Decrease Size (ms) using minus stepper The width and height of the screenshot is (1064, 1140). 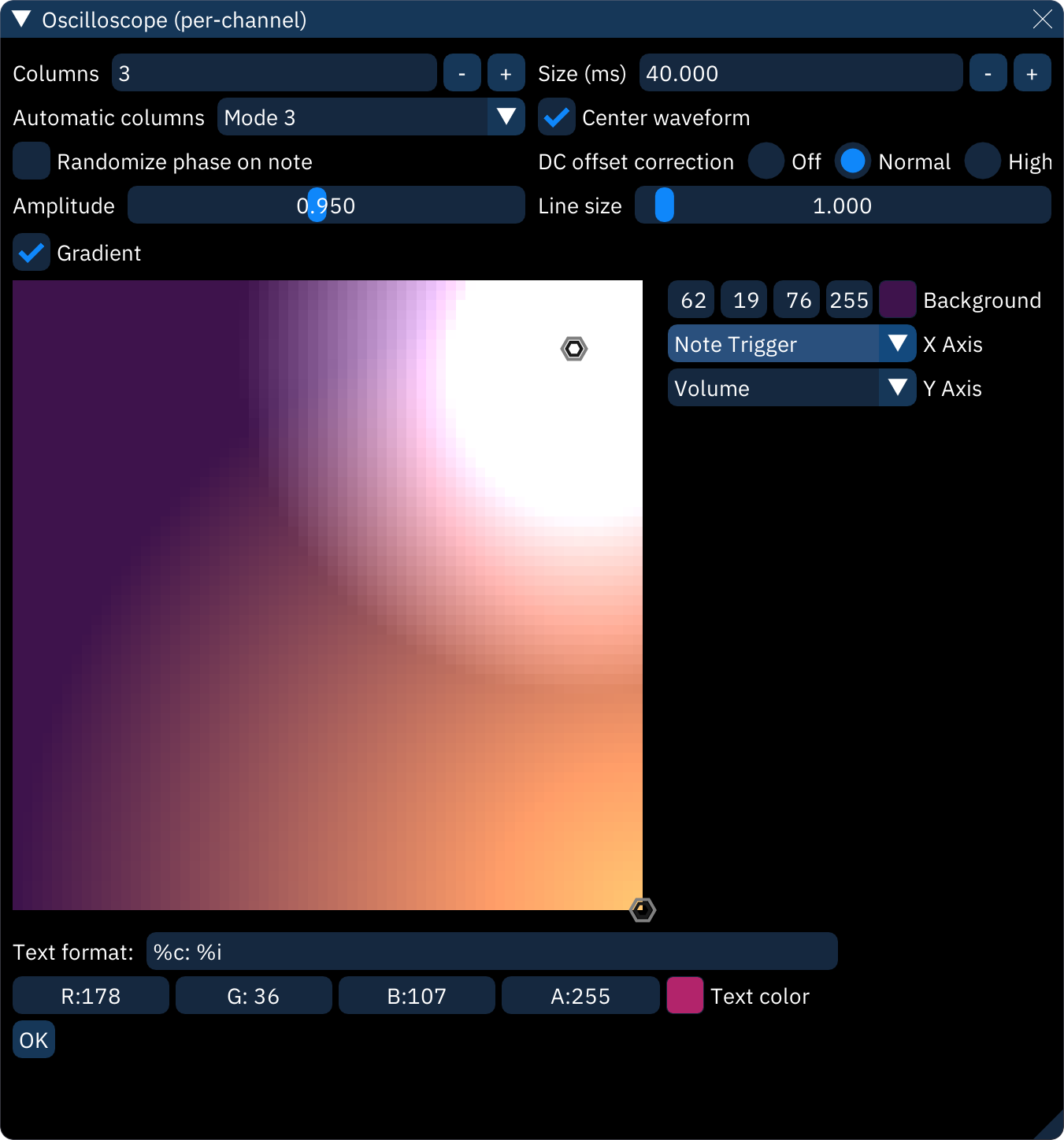point(988,72)
